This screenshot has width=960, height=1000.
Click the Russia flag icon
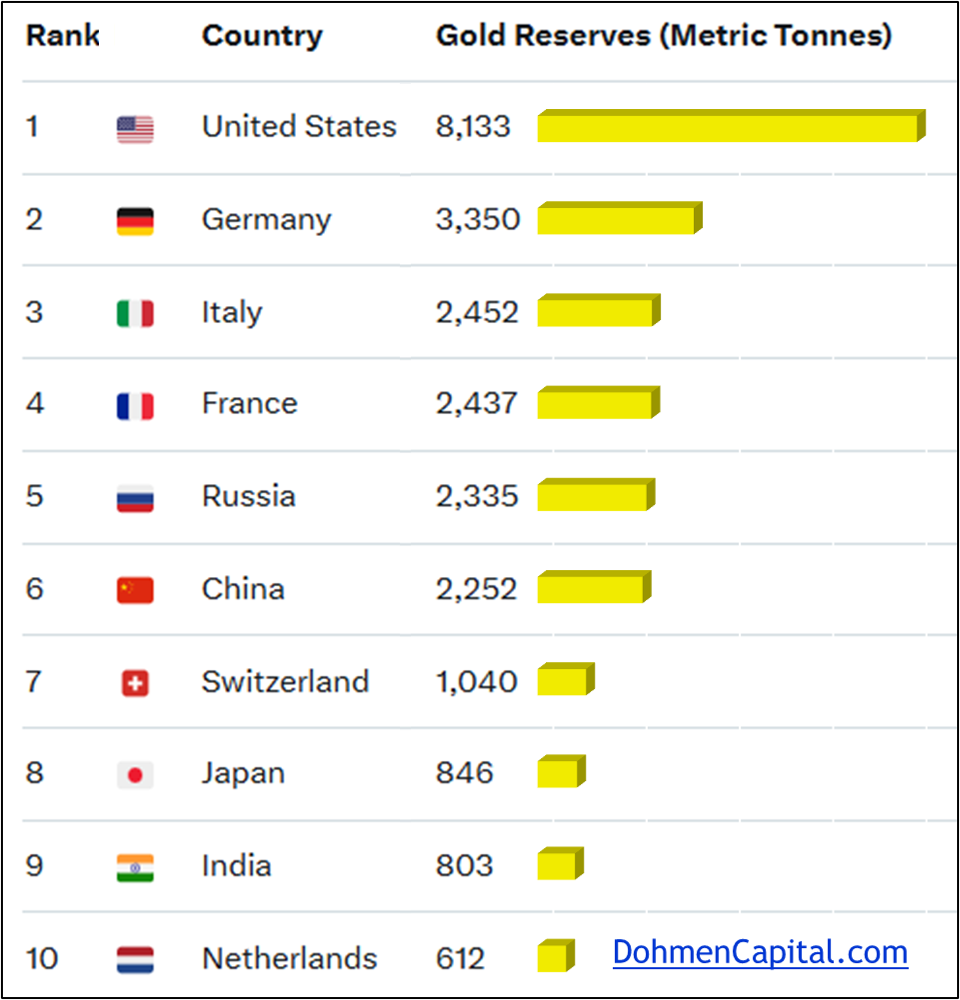(135, 498)
